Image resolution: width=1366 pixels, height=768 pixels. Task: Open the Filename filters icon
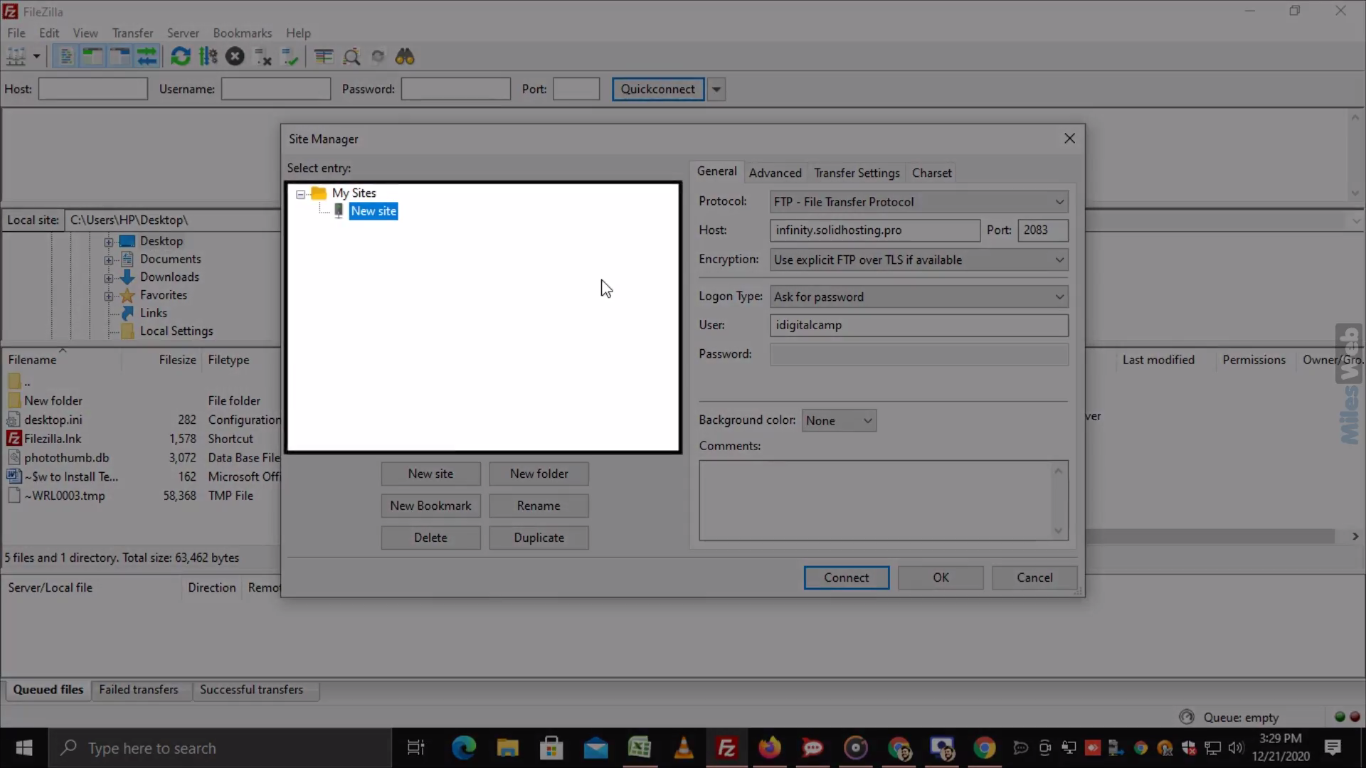323,57
